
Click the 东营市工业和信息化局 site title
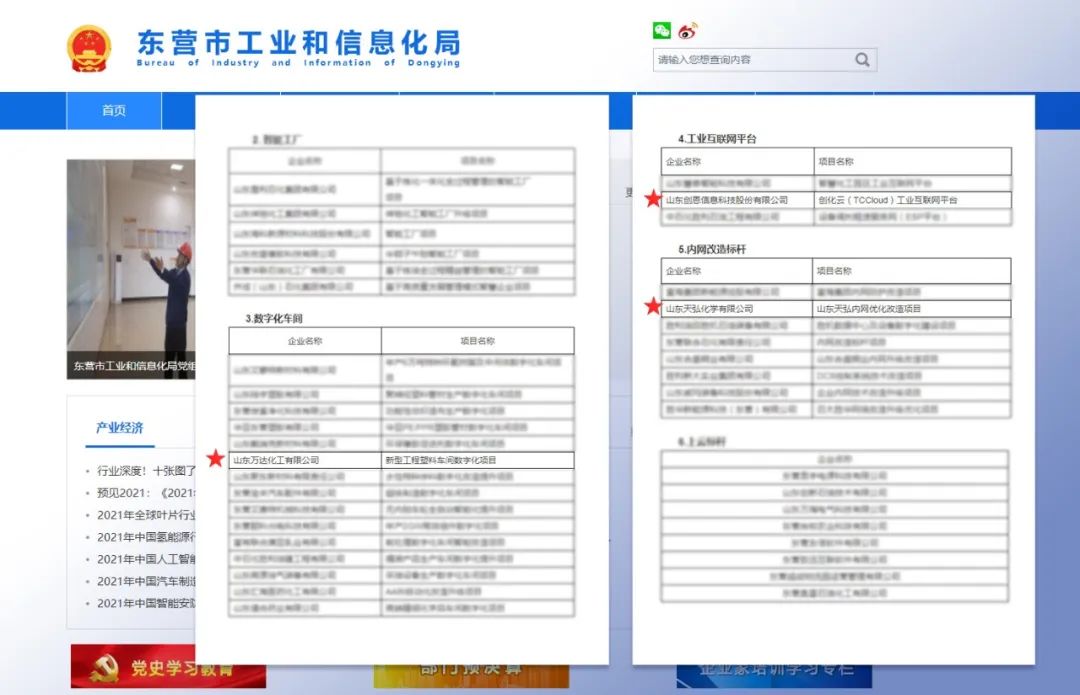point(298,42)
